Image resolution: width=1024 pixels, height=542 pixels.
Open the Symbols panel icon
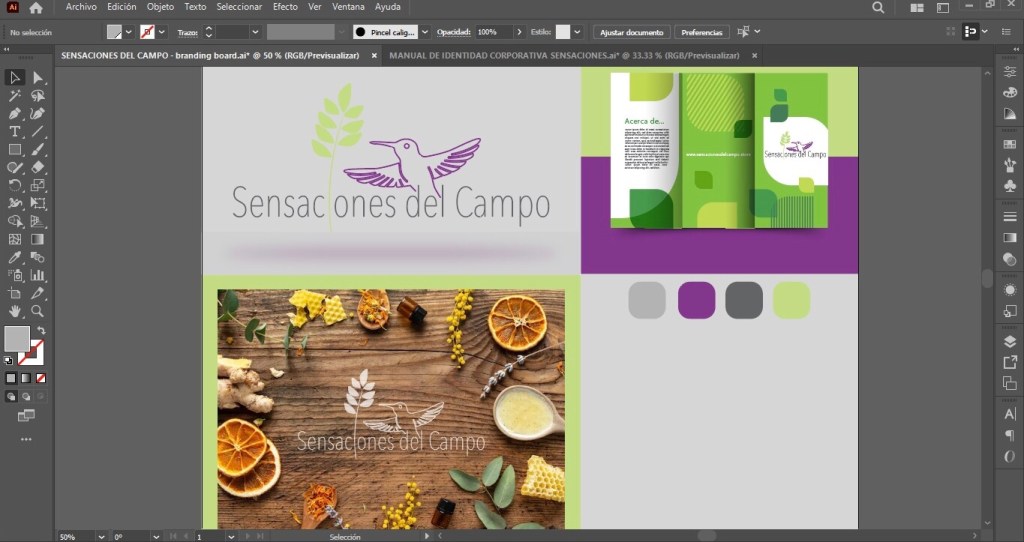pyautogui.click(x=1009, y=187)
